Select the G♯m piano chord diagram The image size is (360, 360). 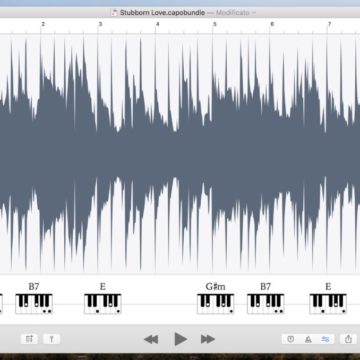[x=216, y=304]
